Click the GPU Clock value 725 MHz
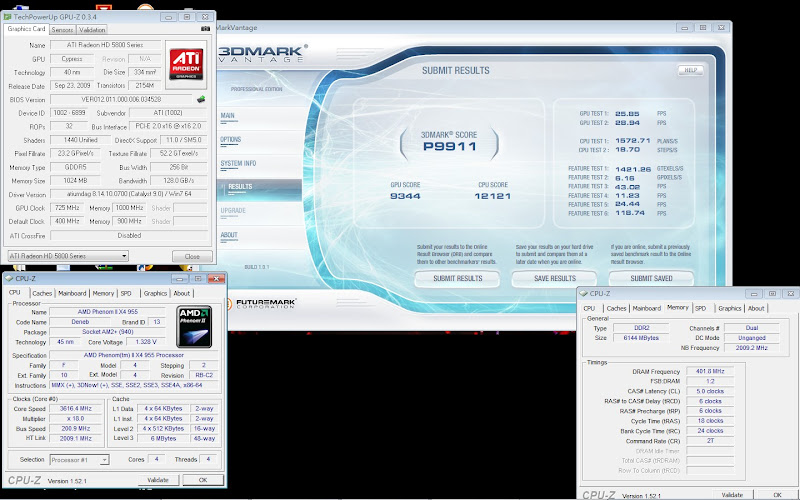800x500 pixels. coord(68,208)
